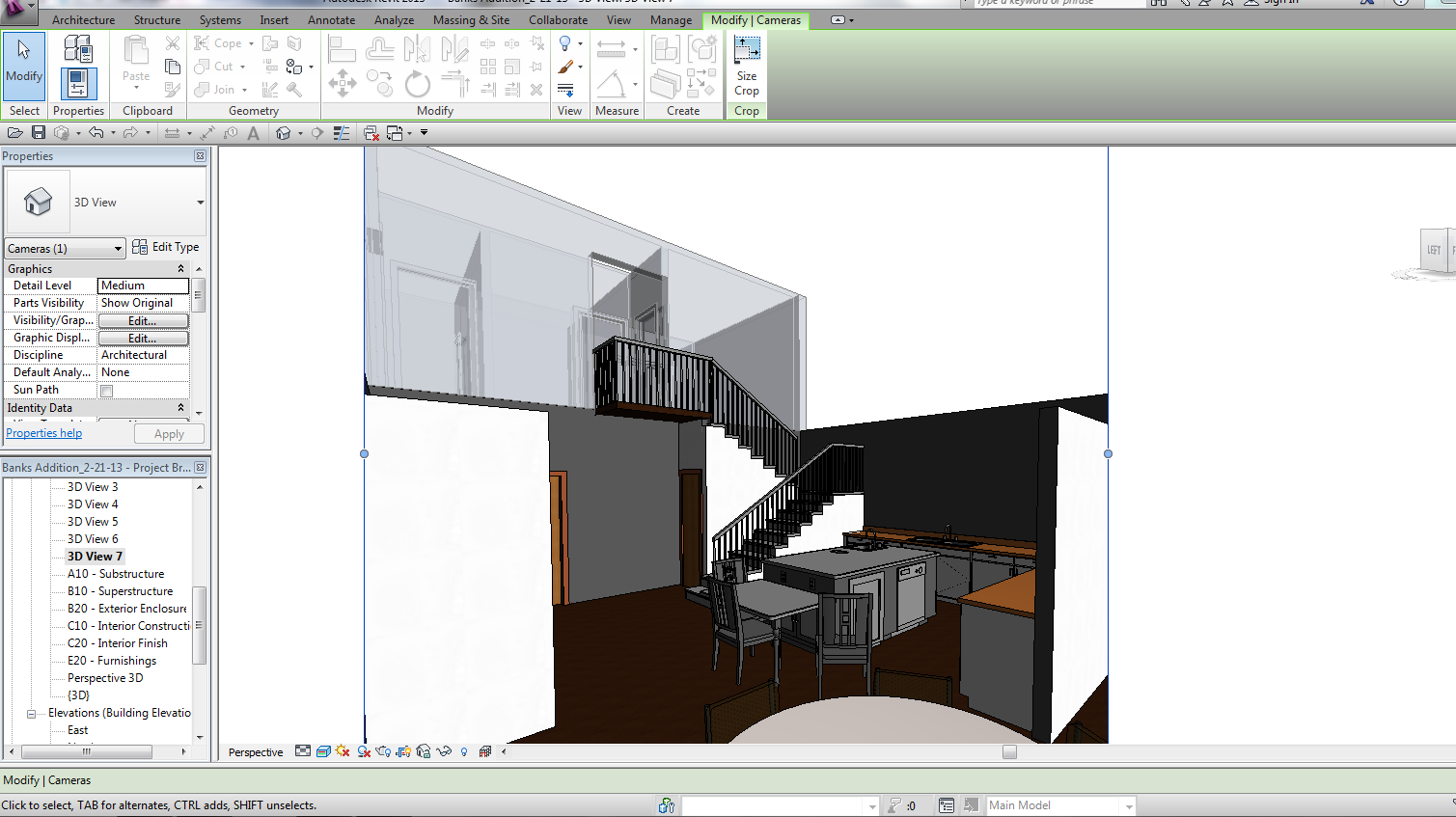Click the Undo arrow icon
This screenshot has height=817, width=1456.
pos(96,133)
